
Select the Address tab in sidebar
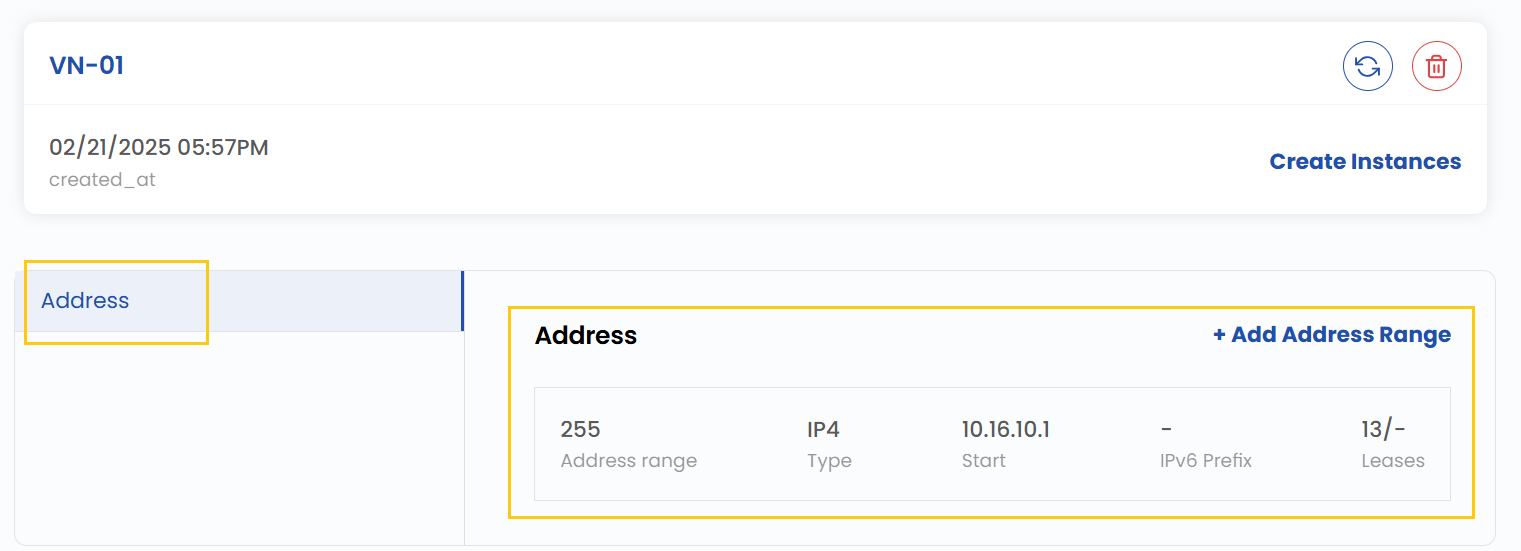point(86,301)
